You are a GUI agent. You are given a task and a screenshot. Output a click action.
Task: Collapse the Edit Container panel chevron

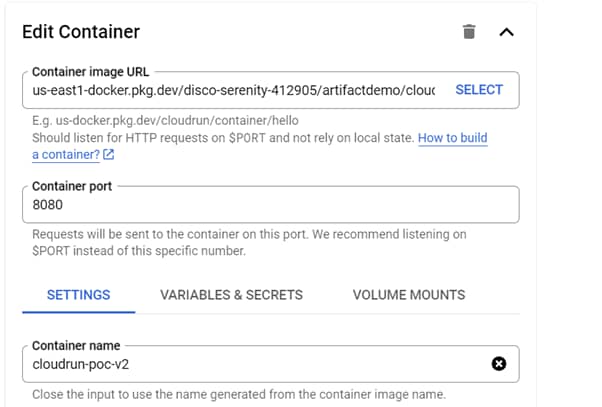[x=506, y=32]
